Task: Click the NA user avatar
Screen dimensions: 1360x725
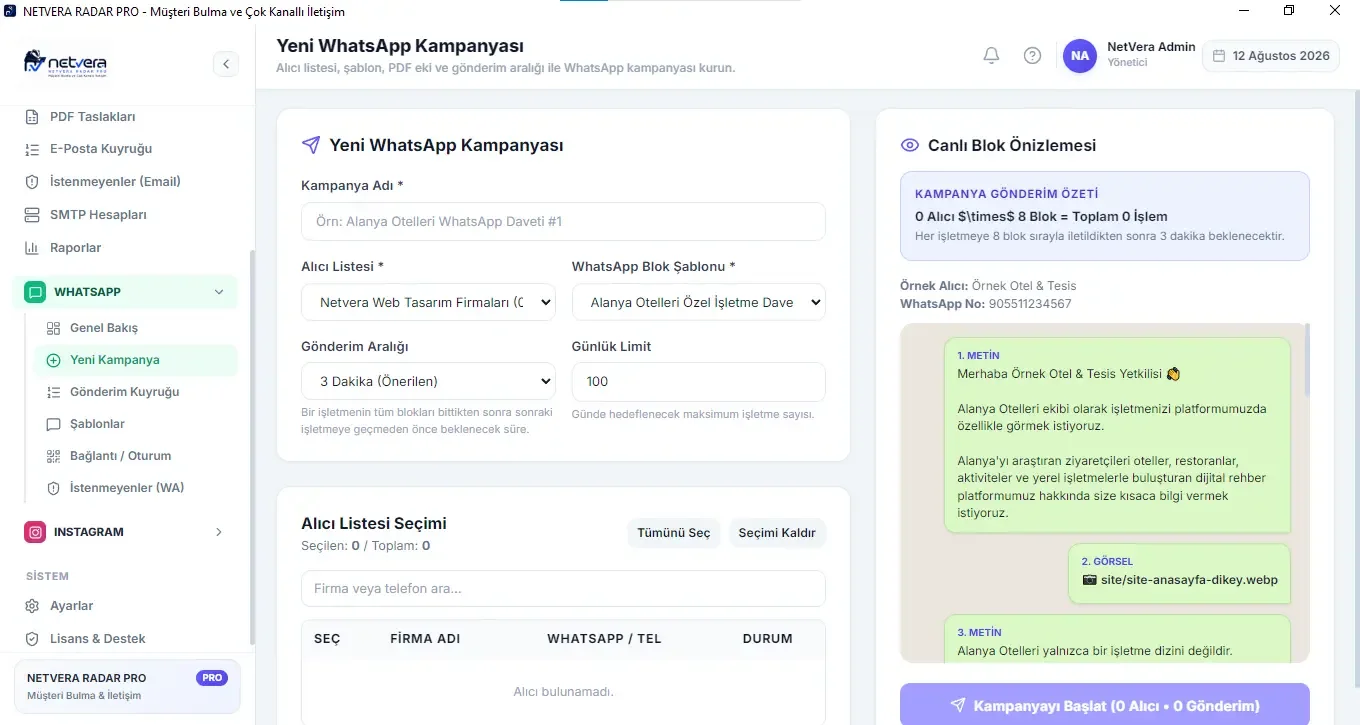Action: tap(1080, 56)
